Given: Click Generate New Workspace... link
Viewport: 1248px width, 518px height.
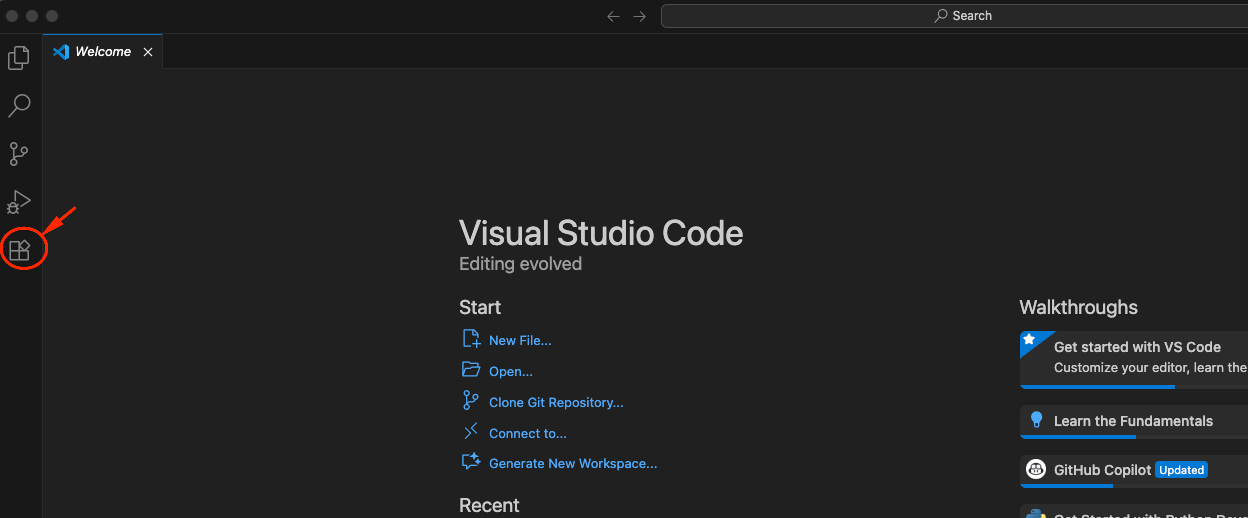Looking at the screenshot, I should (x=573, y=464).
